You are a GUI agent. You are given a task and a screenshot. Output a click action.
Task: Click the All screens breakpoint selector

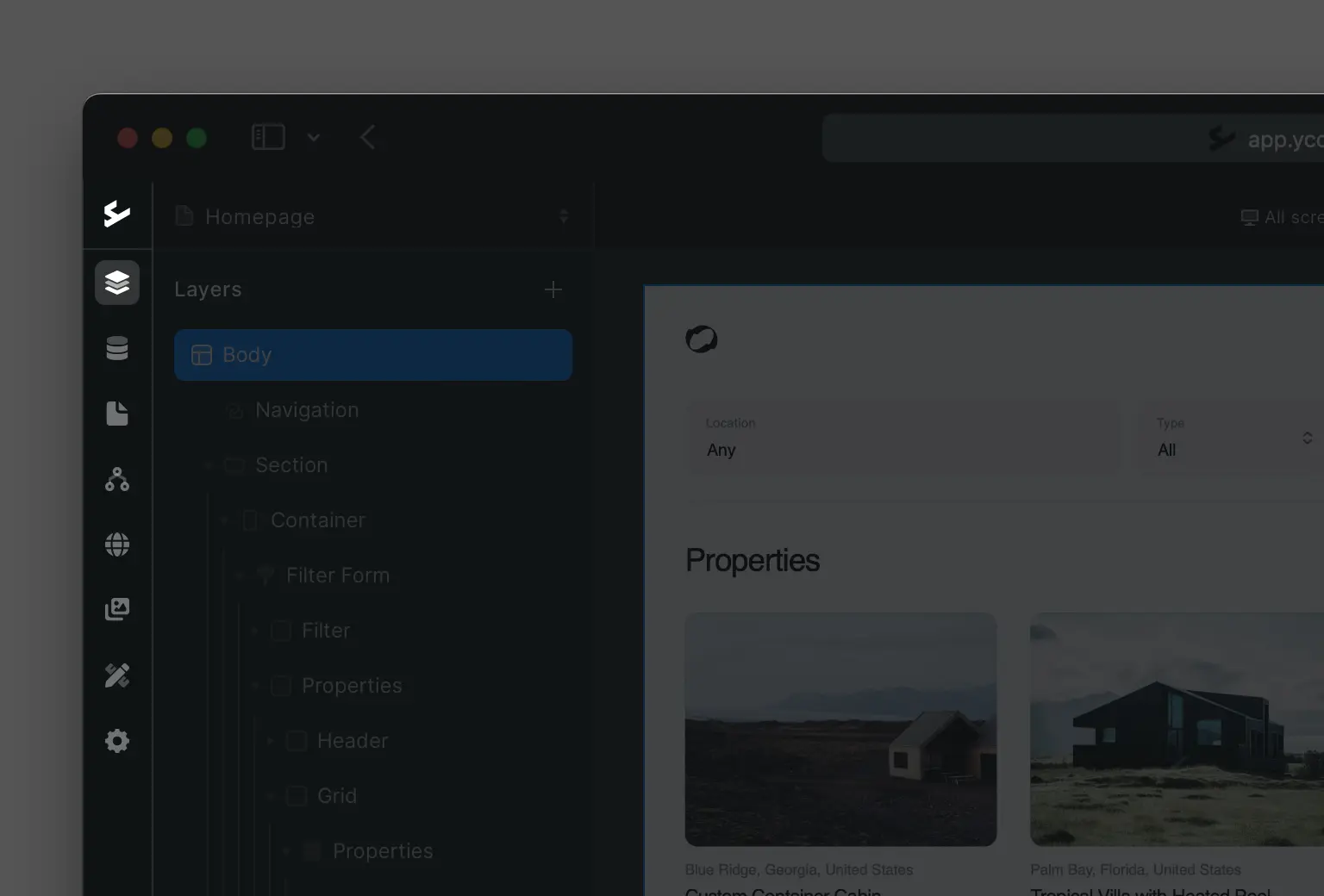pos(1282,217)
